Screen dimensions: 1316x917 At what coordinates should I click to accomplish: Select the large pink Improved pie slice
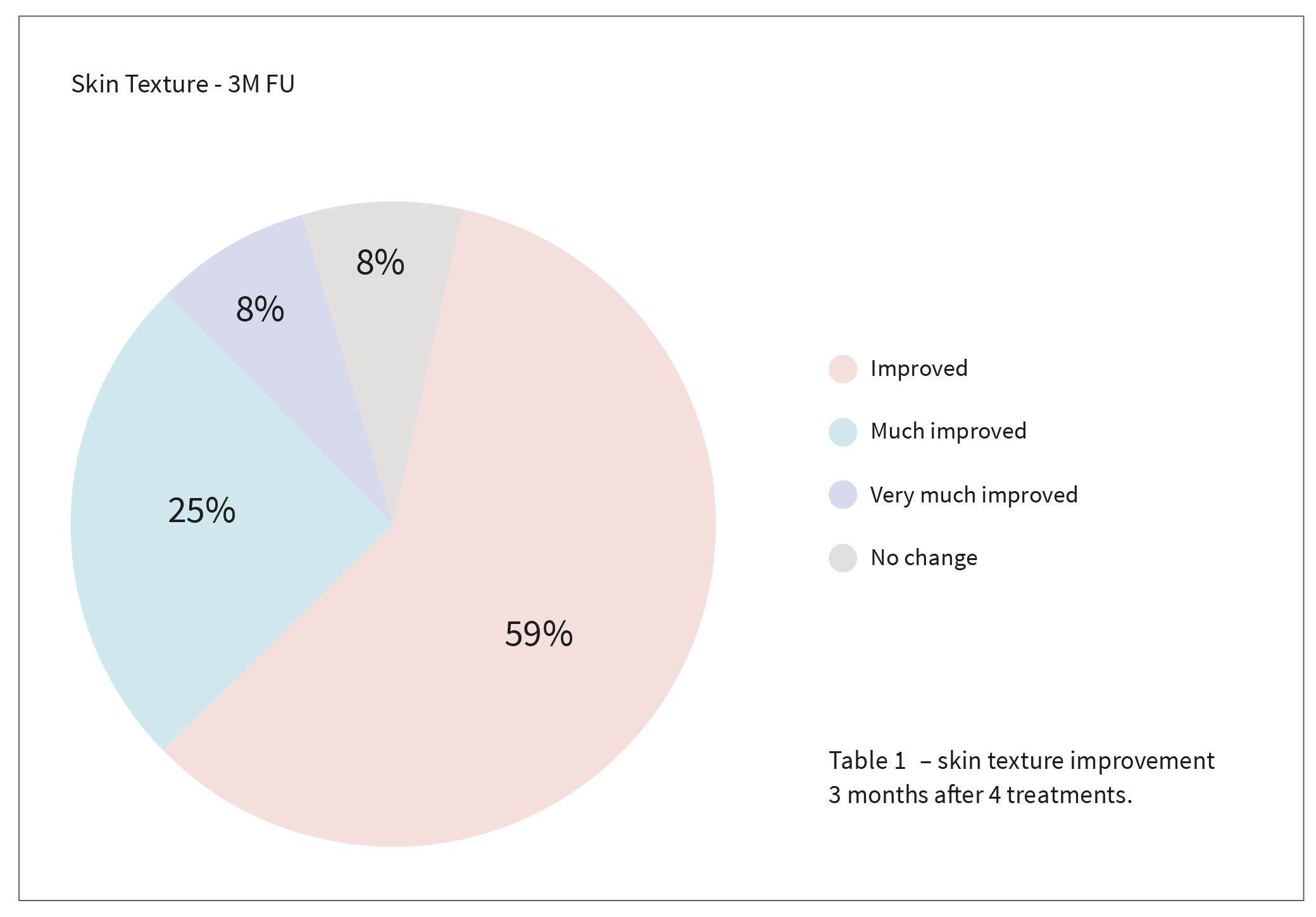pos(538,506)
